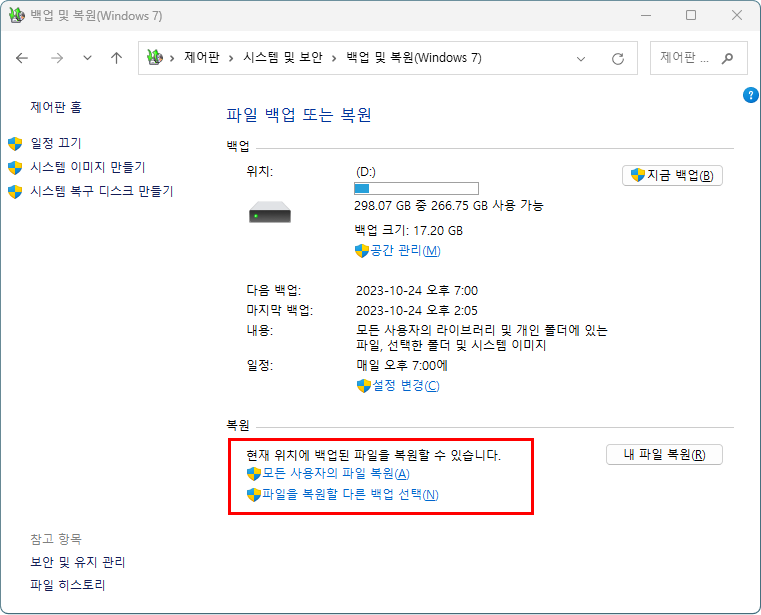Click the Control Panel icon in address bar
The width and height of the screenshot is (761, 615).
coord(154,58)
